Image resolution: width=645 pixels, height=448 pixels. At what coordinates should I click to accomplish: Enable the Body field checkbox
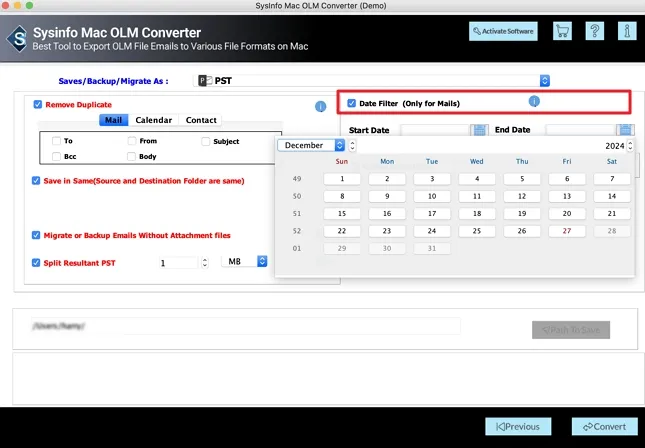click(131, 156)
